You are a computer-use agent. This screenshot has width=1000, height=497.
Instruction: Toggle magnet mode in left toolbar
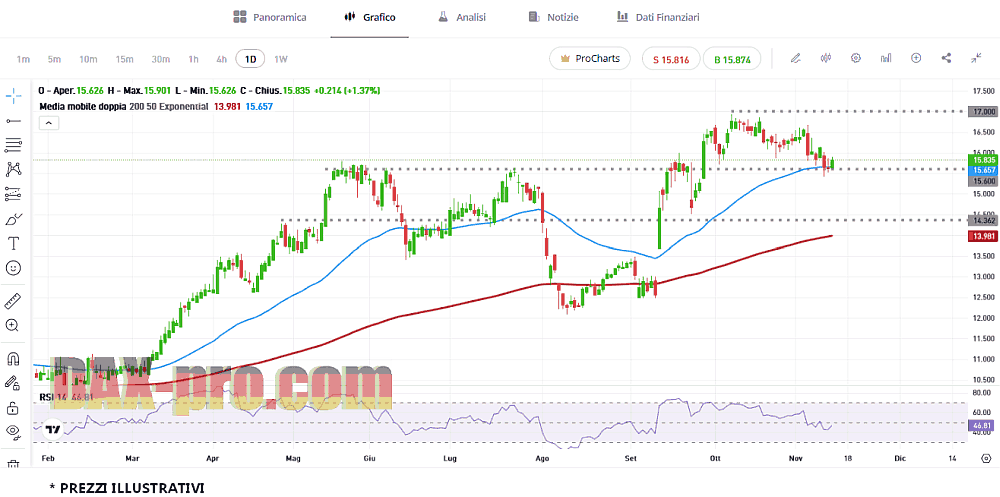coord(13,357)
